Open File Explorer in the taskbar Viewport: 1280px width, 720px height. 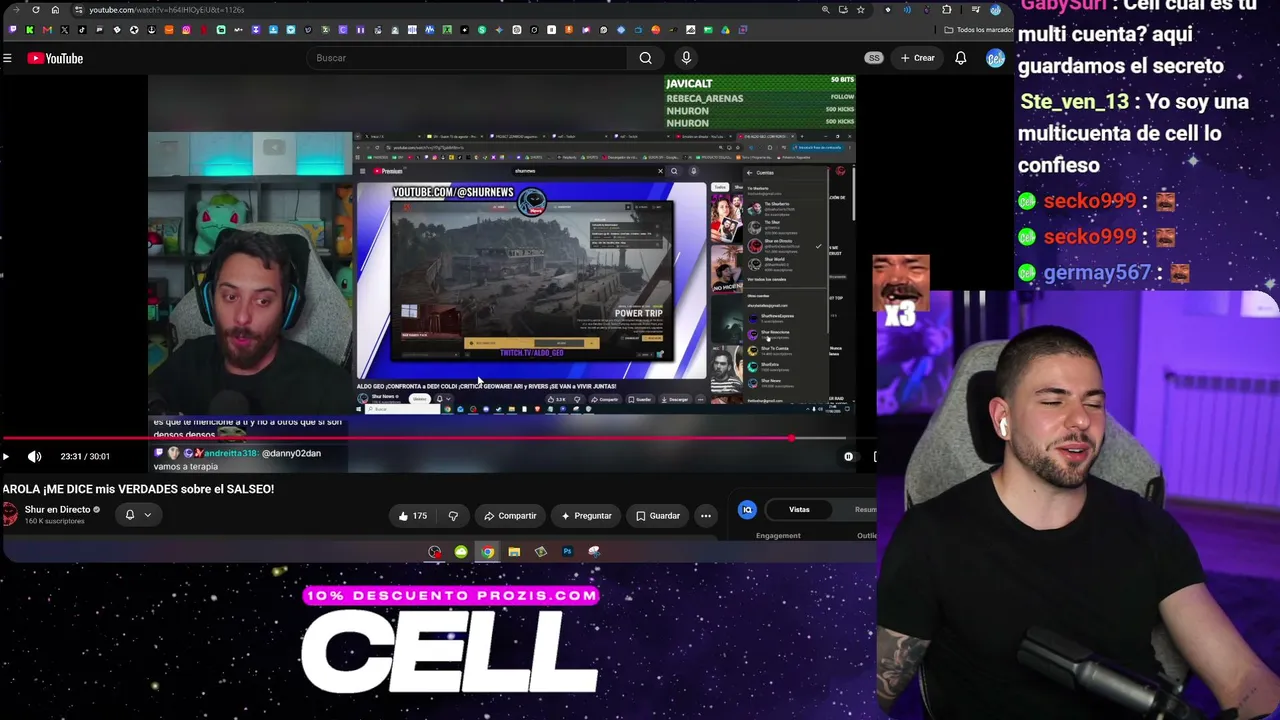514,552
